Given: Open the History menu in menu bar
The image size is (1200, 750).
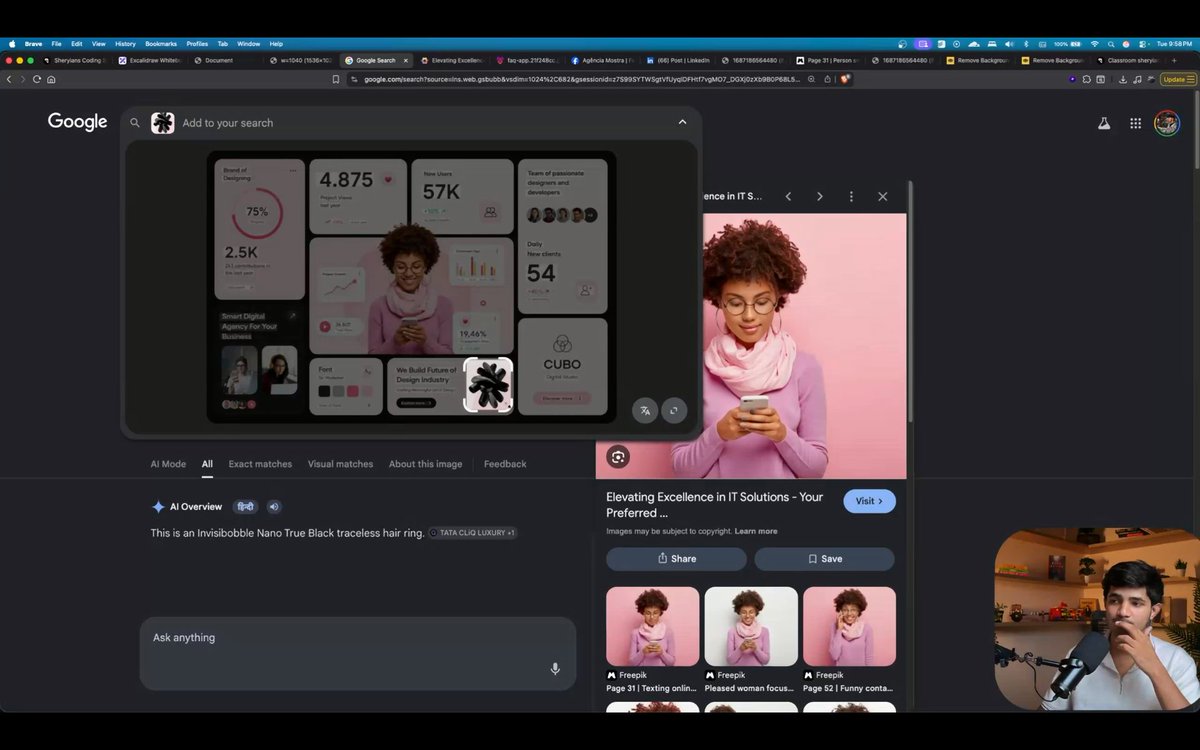Looking at the screenshot, I should click(x=125, y=44).
